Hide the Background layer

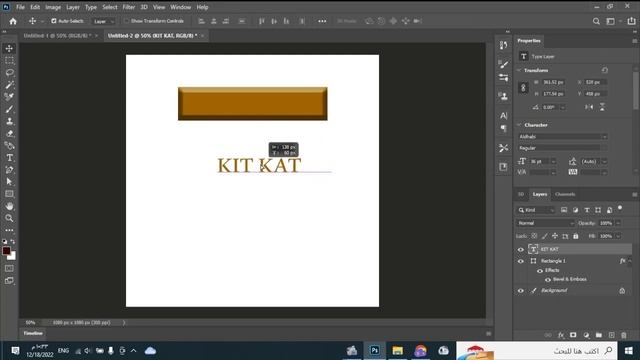pyautogui.click(x=520, y=291)
